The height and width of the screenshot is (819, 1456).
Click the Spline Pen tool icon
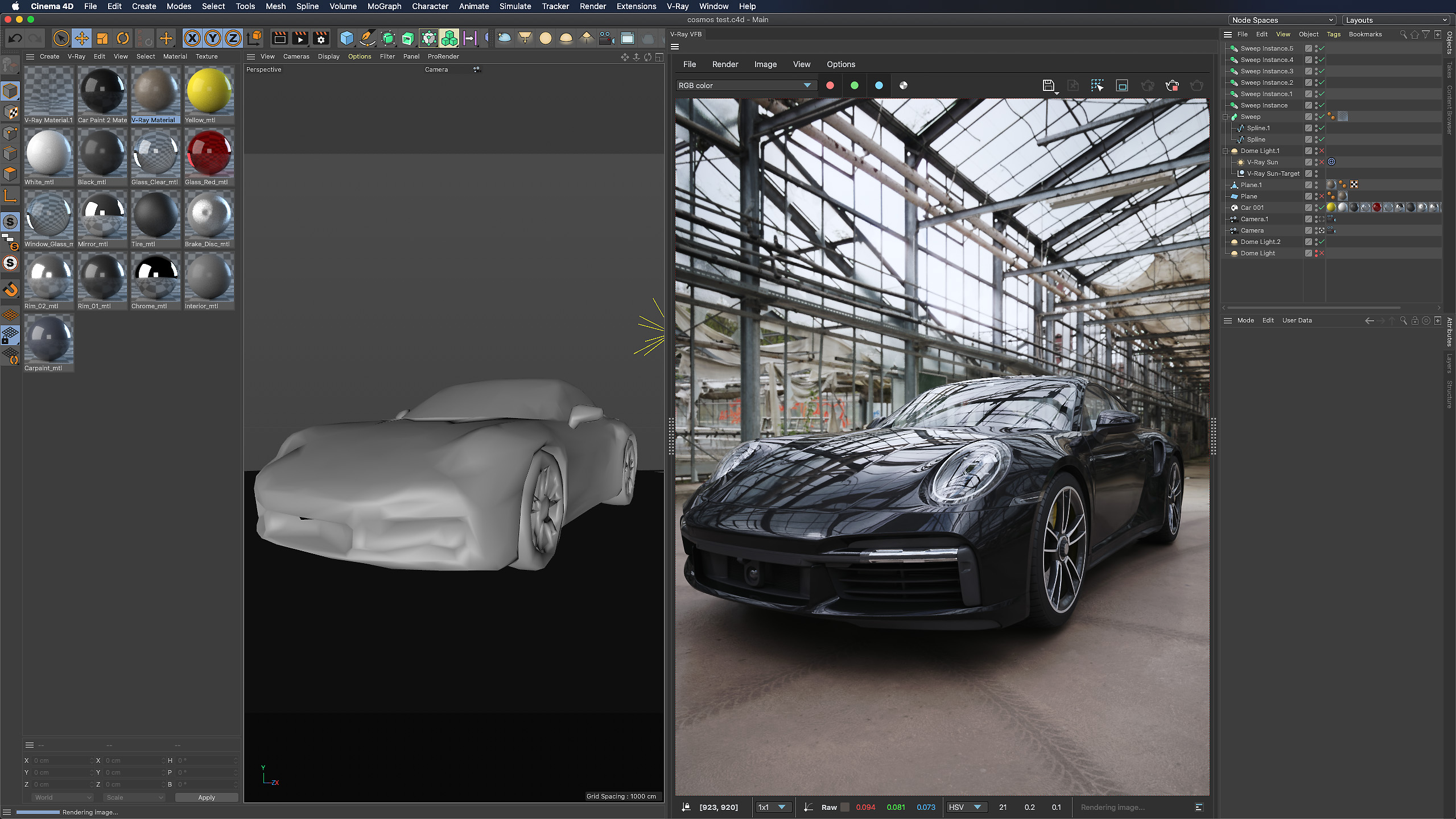tap(368, 38)
